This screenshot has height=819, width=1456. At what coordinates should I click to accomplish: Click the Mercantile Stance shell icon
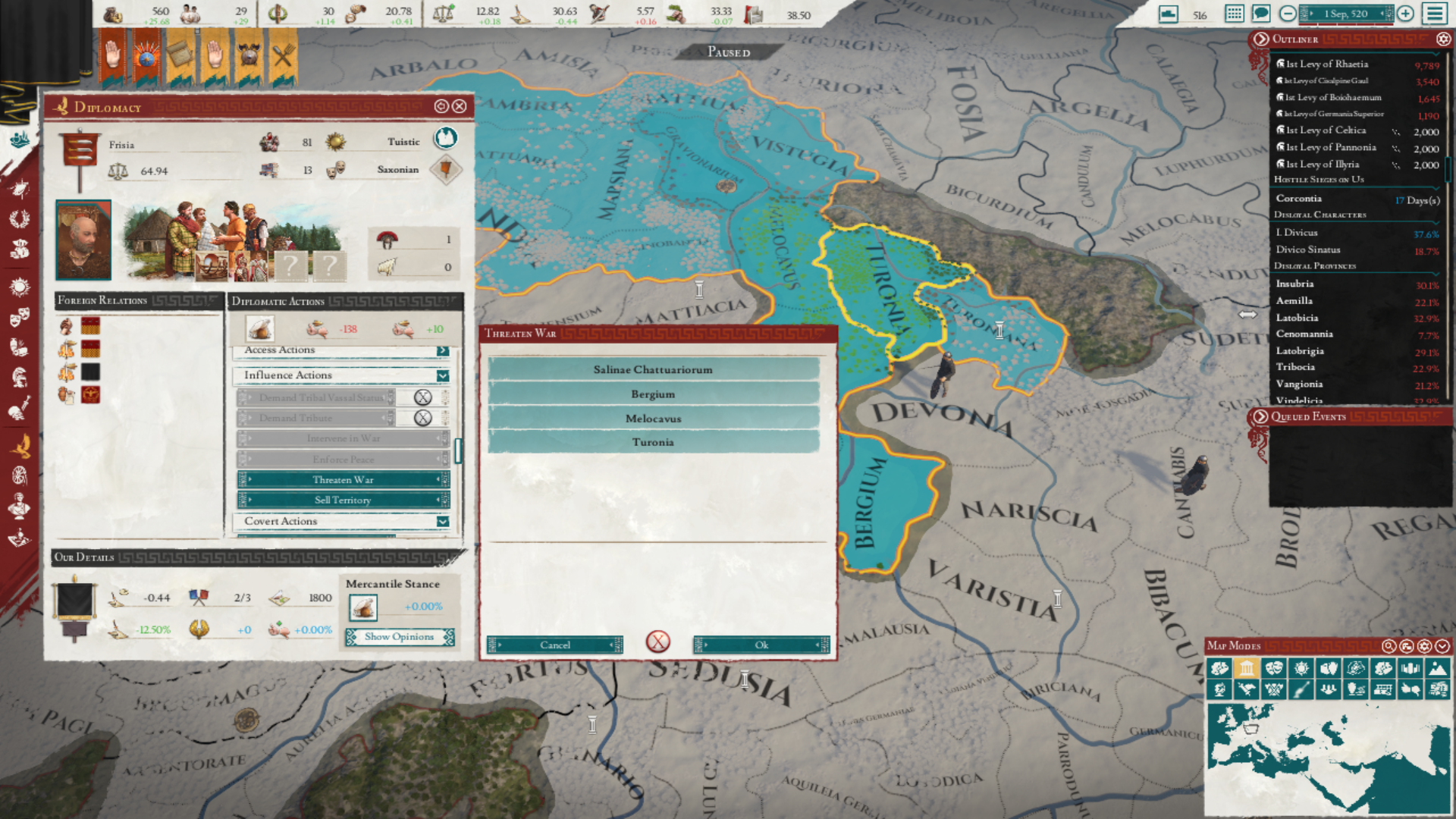coord(363,607)
